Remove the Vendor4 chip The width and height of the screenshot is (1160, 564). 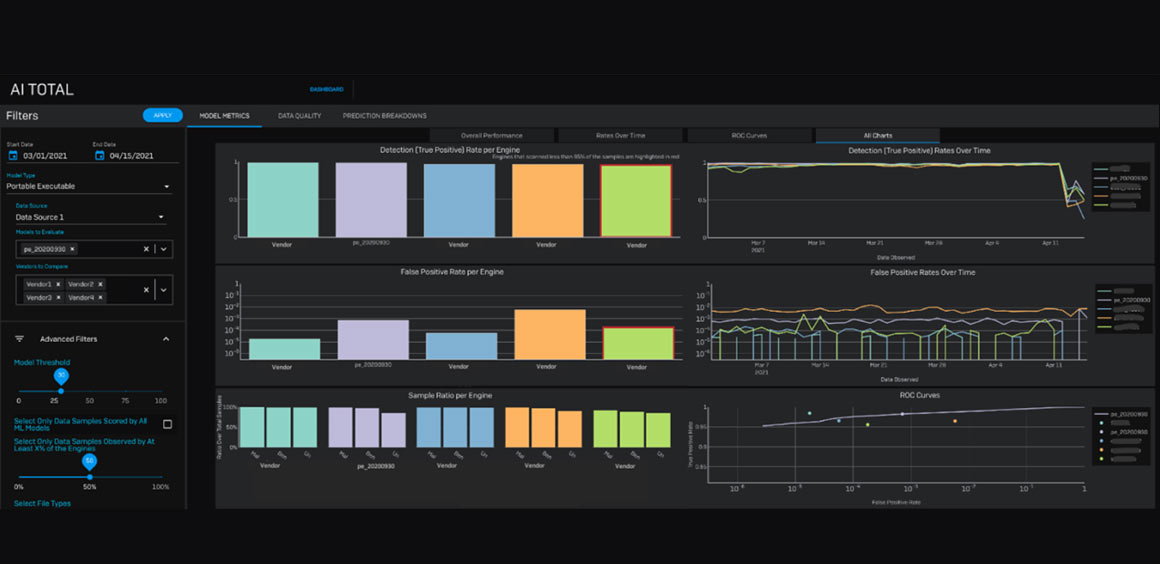click(x=100, y=298)
